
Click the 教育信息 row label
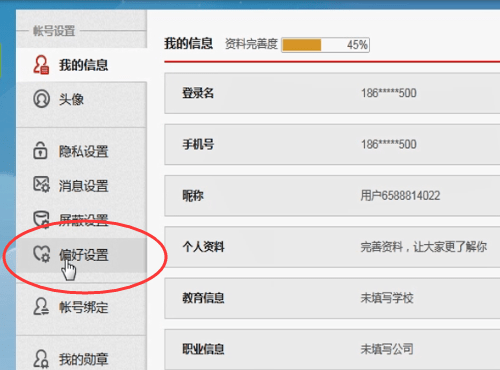pyautogui.click(x=203, y=298)
